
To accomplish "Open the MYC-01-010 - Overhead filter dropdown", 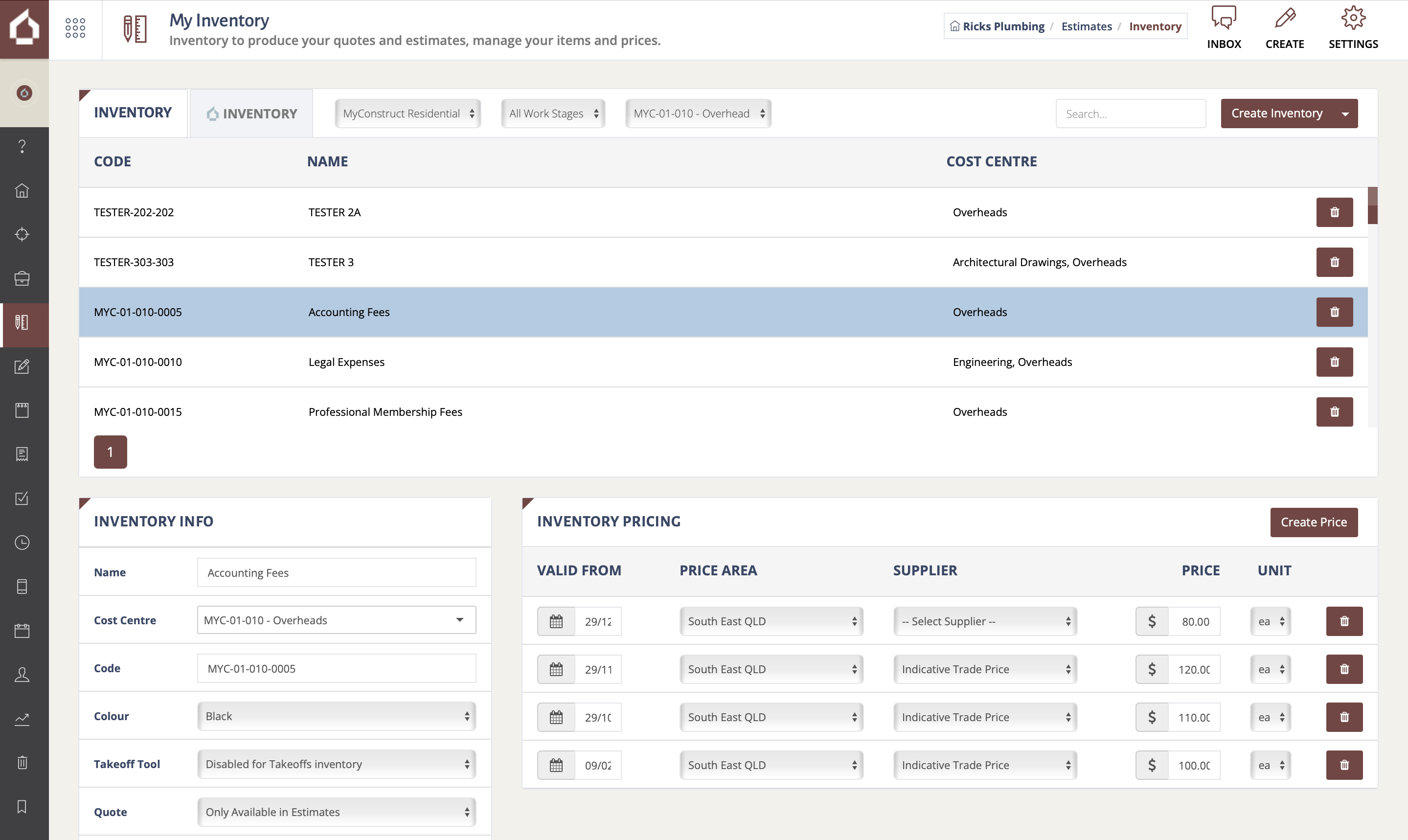I will click(x=698, y=114).
